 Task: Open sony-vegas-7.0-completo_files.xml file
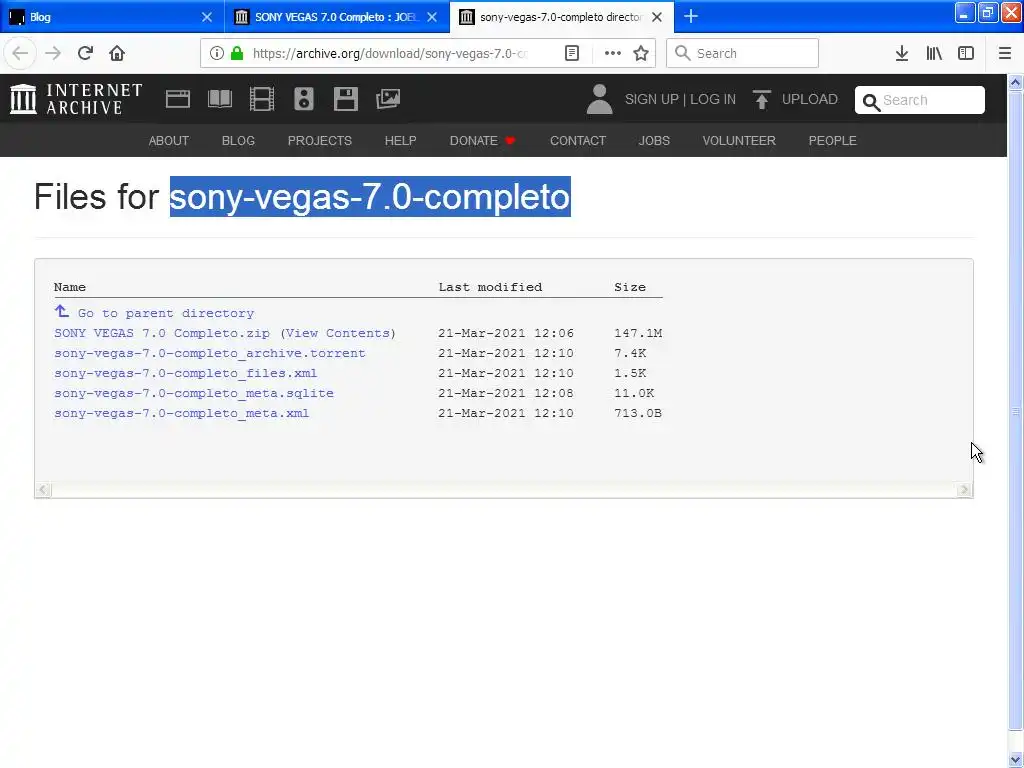coord(185,374)
